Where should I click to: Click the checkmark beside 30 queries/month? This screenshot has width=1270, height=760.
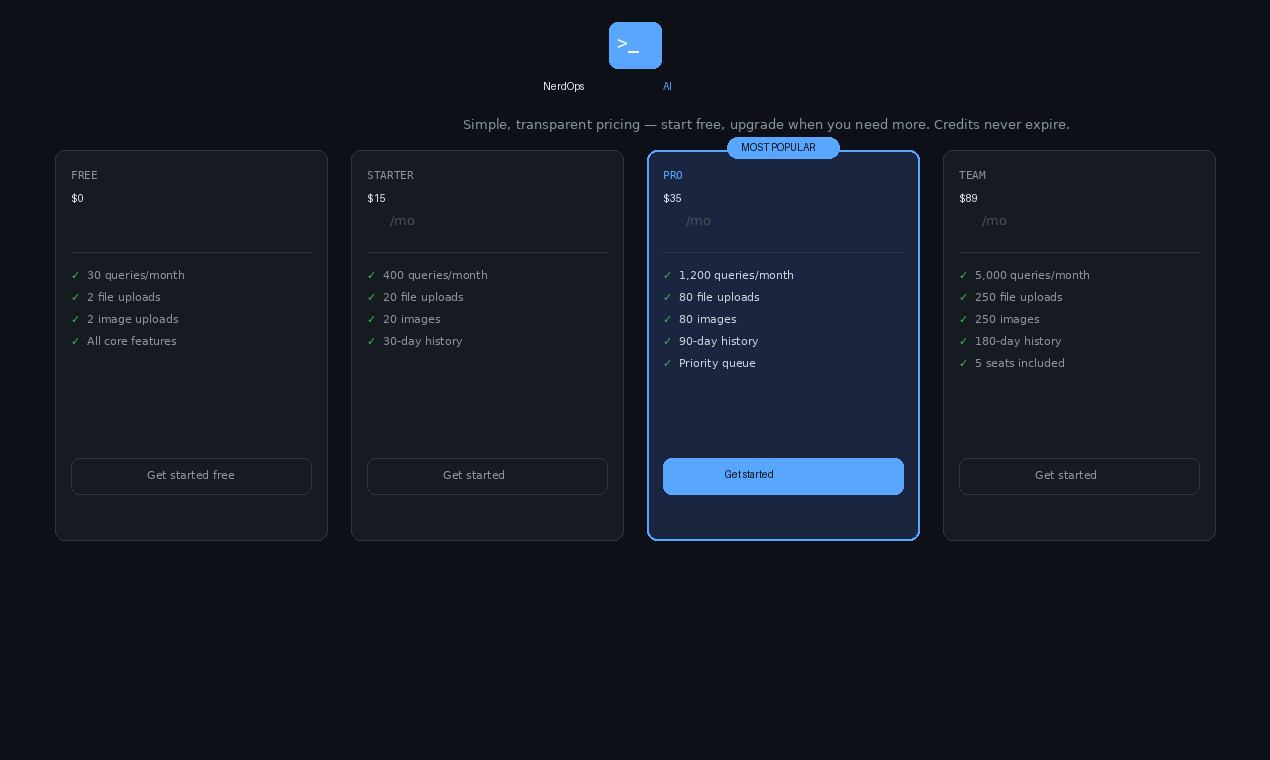point(75,275)
